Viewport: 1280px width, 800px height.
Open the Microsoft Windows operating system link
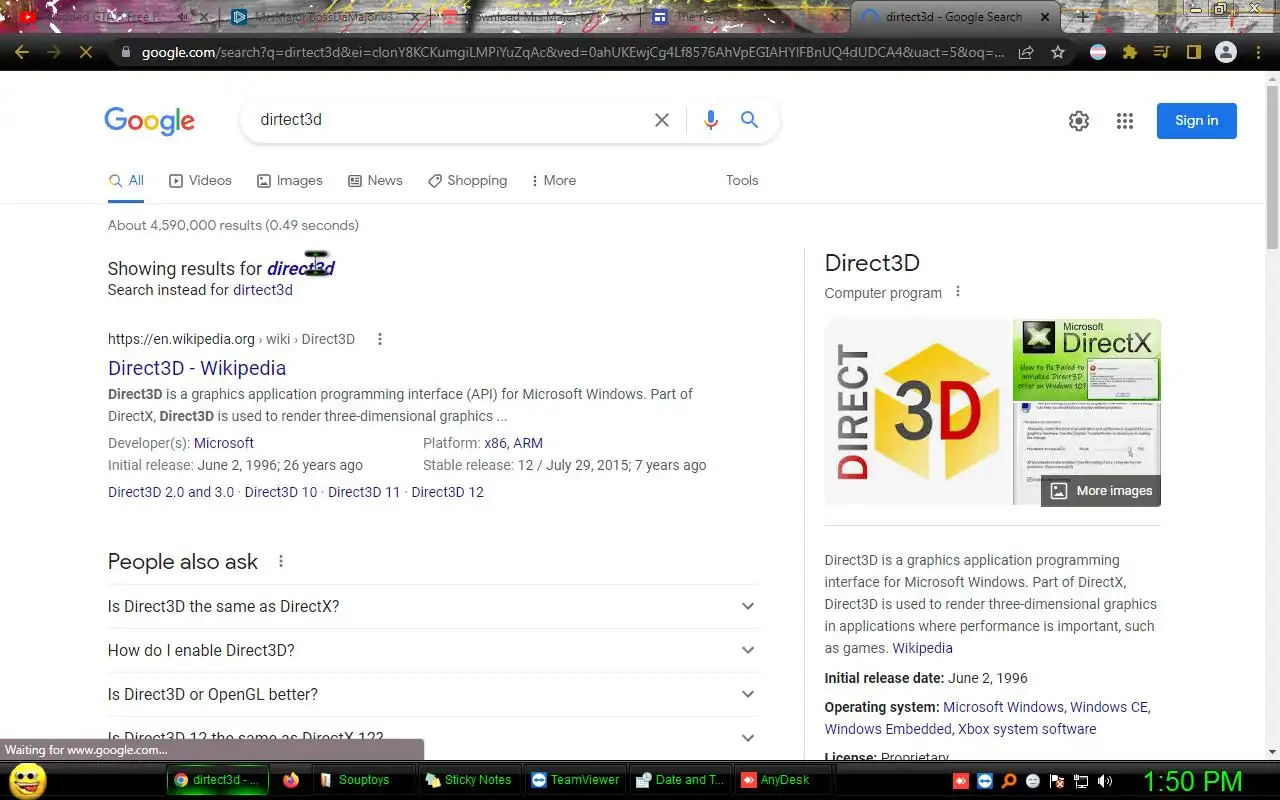click(x=1004, y=707)
